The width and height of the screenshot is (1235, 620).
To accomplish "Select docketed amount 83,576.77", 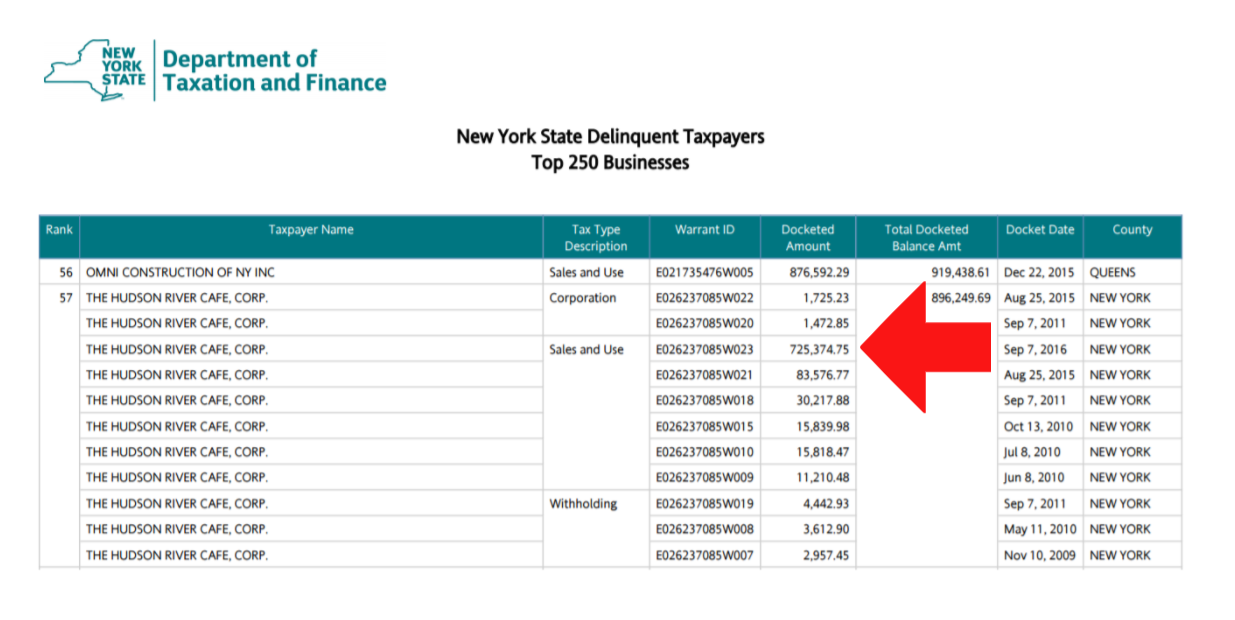I will tap(823, 375).
